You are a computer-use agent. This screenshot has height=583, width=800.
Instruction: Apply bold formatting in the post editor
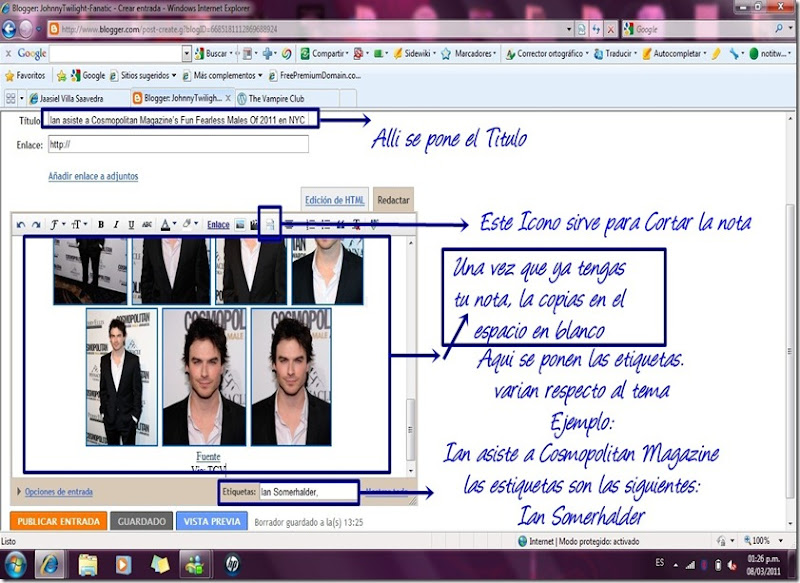pos(101,224)
